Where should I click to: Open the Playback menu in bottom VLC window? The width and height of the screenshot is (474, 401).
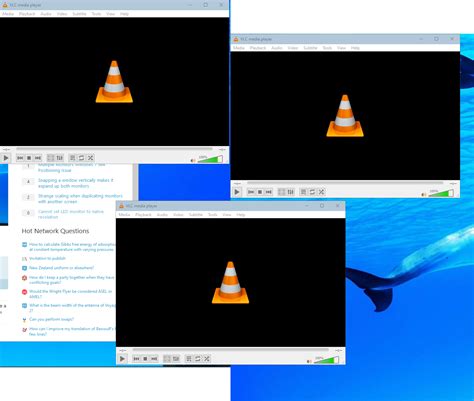tap(143, 215)
